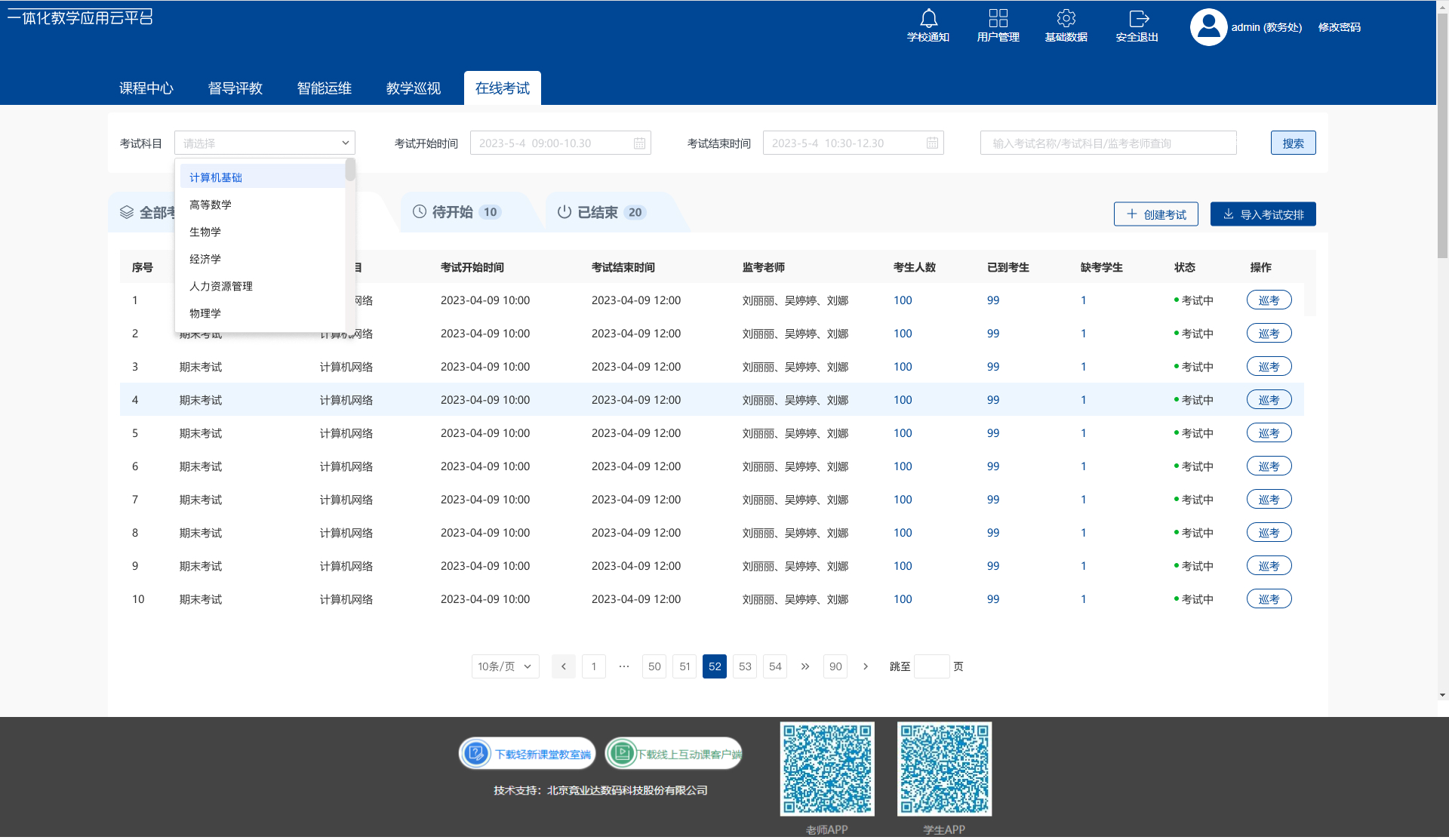Expand the 考试科目 dropdown arrow
The height and width of the screenshot is (840, 1449).
(345, 143)
